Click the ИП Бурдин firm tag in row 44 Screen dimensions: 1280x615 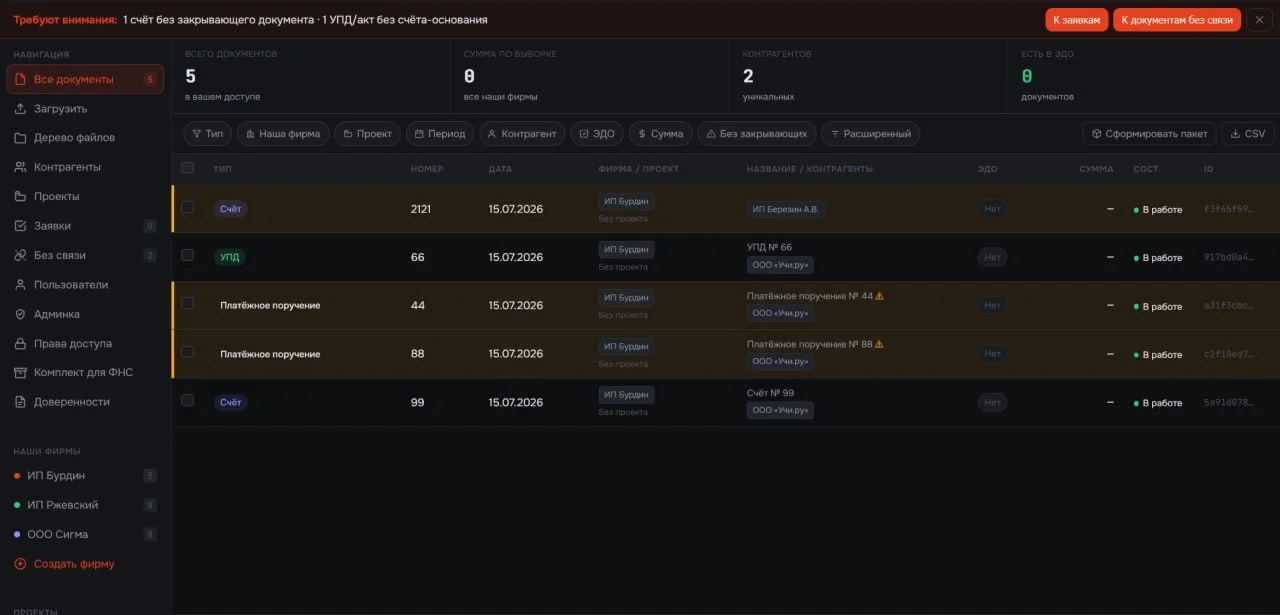tap(626, 298)
